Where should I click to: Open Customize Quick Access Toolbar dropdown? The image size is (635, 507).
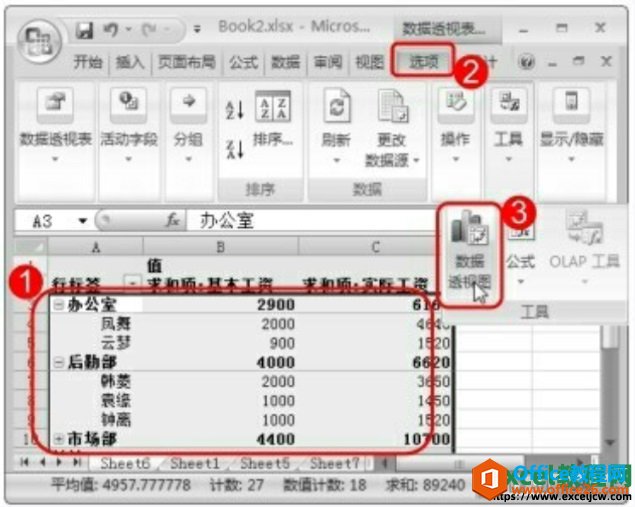pos(197,30)
